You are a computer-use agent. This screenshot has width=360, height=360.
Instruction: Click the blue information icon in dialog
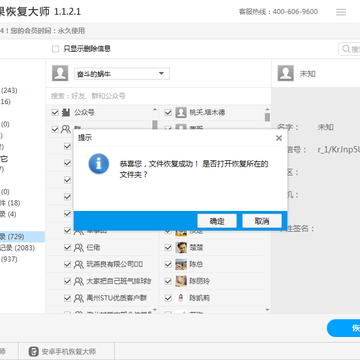(99, 164)
